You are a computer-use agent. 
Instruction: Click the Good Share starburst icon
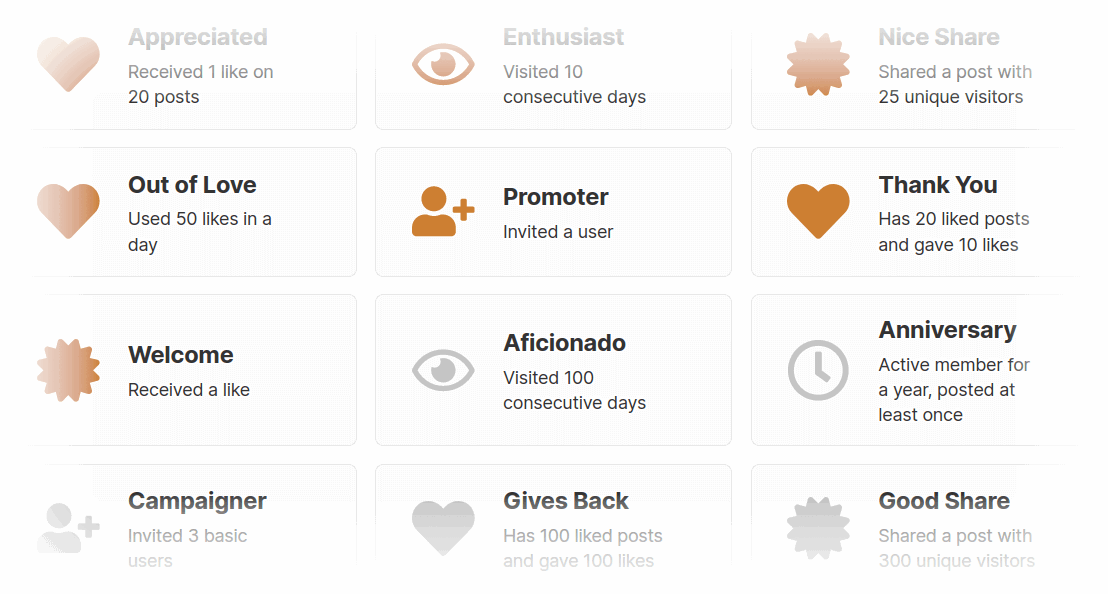tap(818, 528)
